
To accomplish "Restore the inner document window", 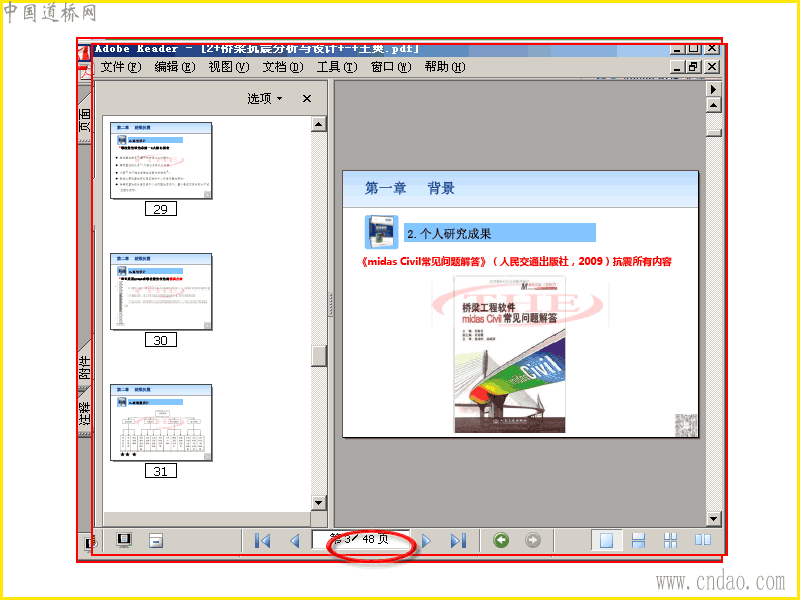I will 693,67.
